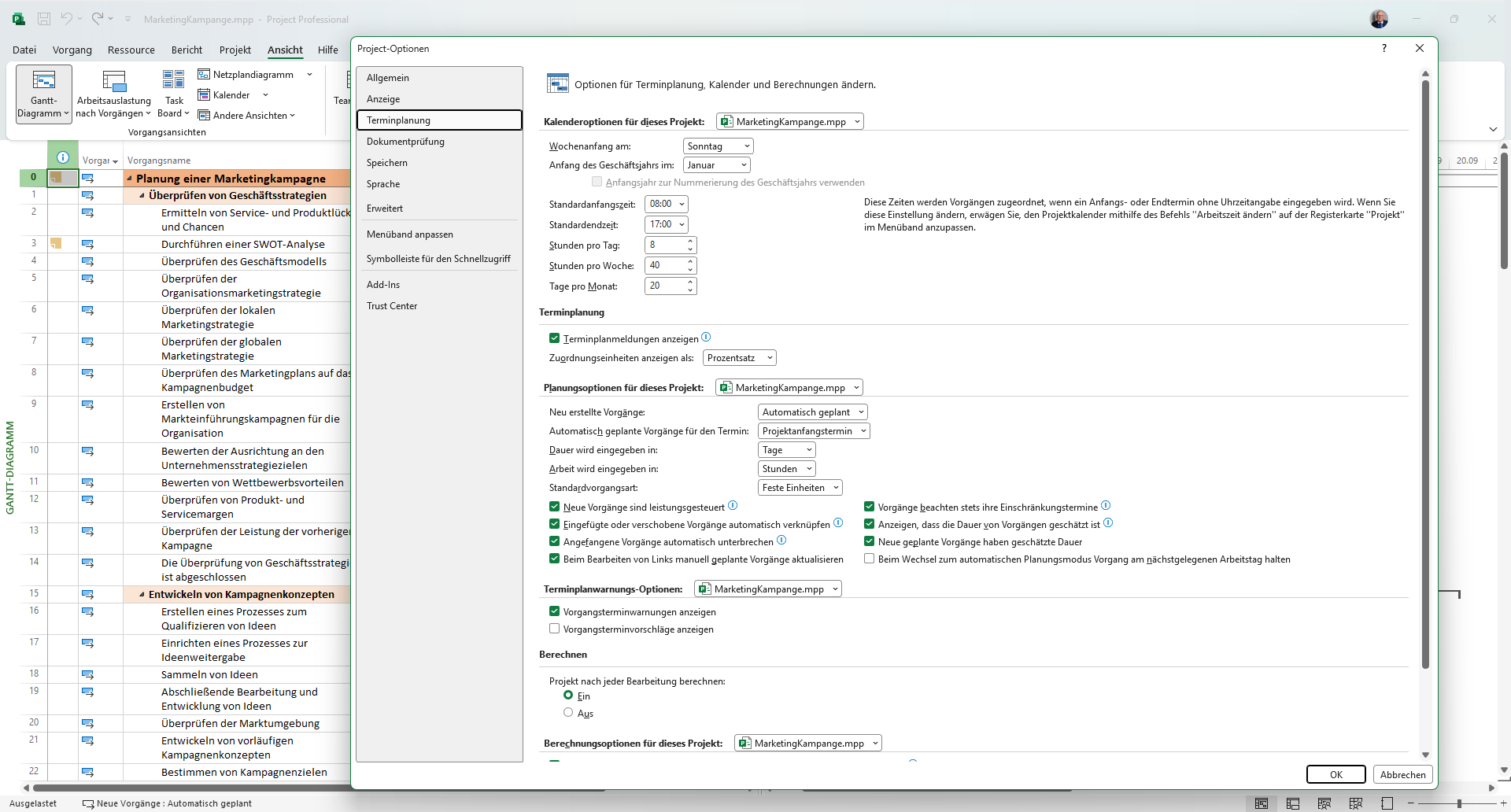Screen dimensions: 1511x812
Task: Click the note icon in row 3
Action: point(56,243)
